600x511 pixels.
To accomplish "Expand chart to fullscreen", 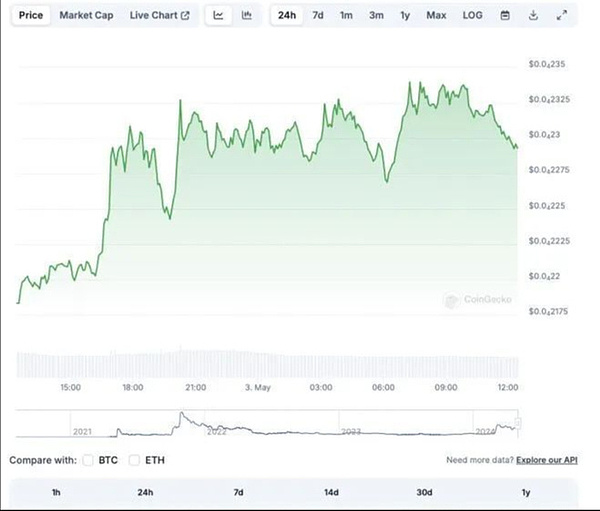I will pyautogui.click(x=561, y=16).
